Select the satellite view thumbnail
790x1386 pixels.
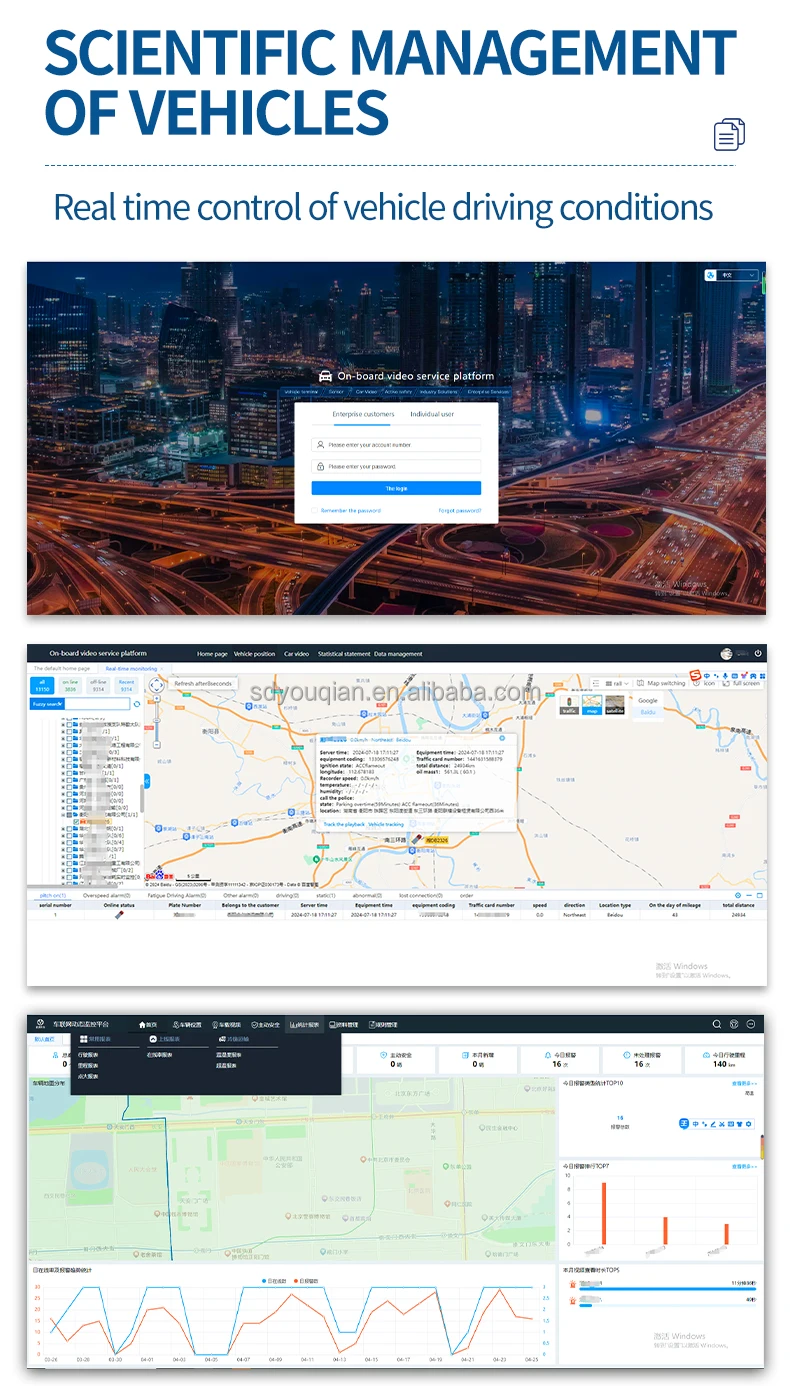click(x=616, y=705)
